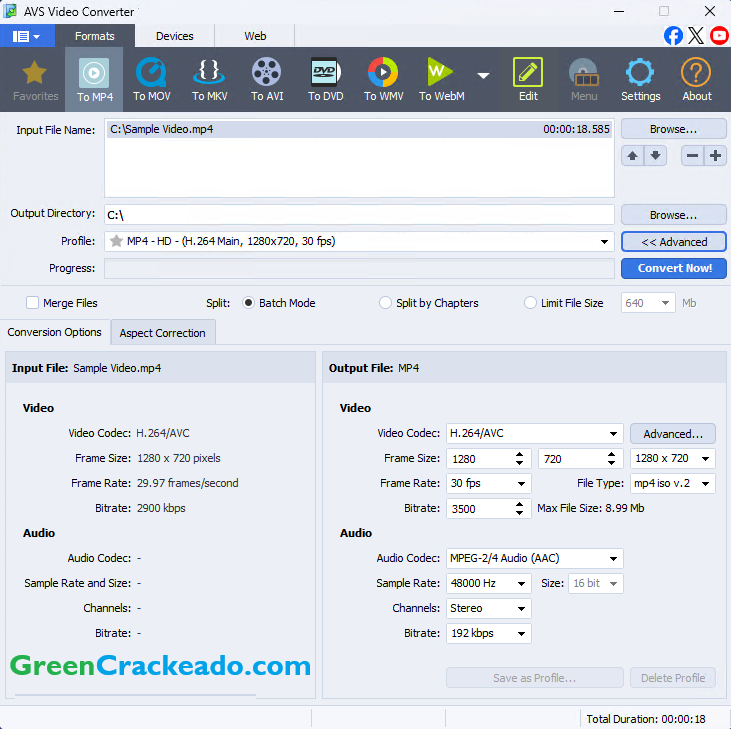Select the Sample Video.mp4 input row
Screen dimensions: 731x729
click(x=359, y=129)
